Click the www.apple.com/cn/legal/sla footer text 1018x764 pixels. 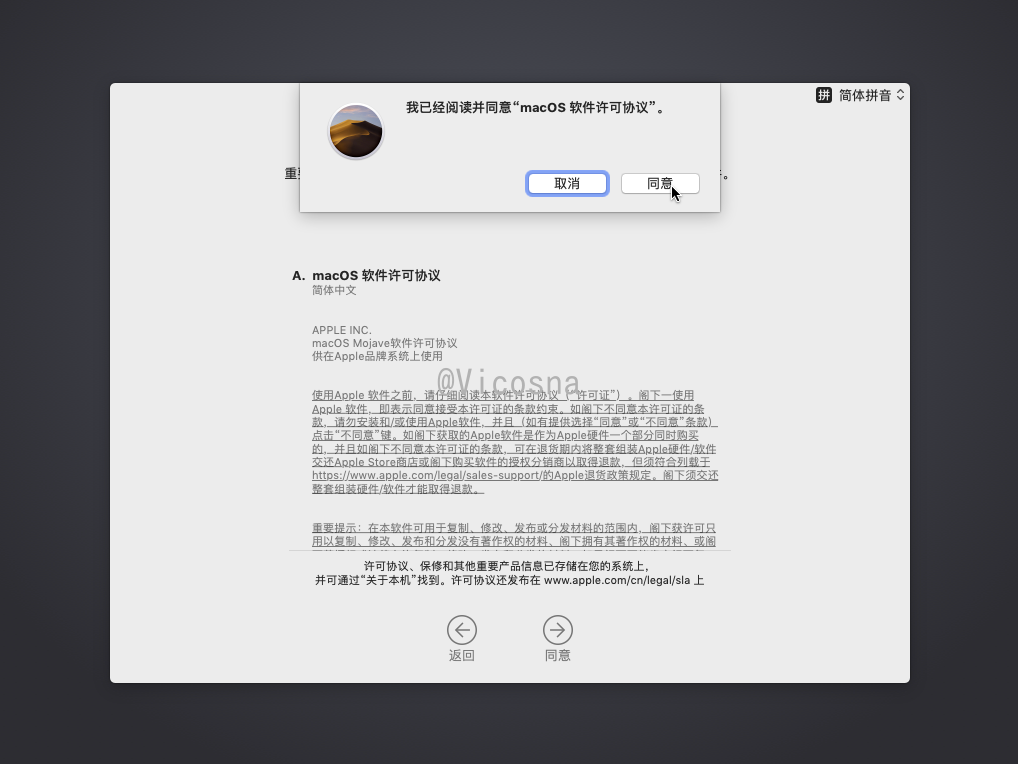coord(617,580)
